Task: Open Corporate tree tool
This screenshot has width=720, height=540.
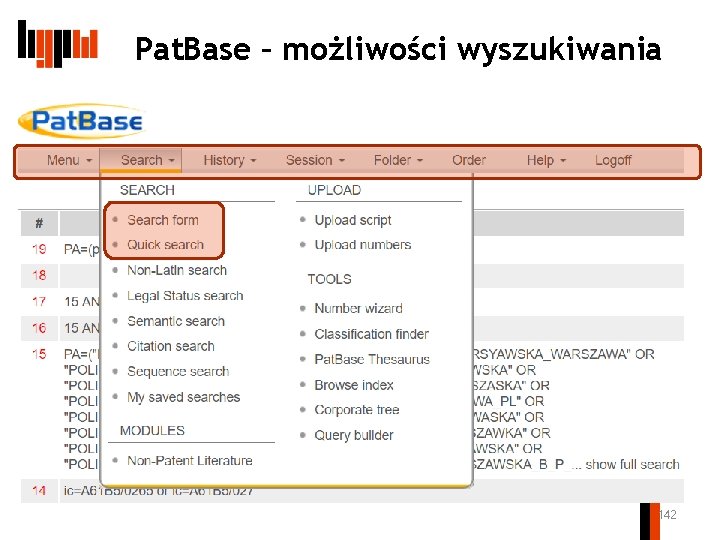Action: pyautogui.click(x=357, y=410)
